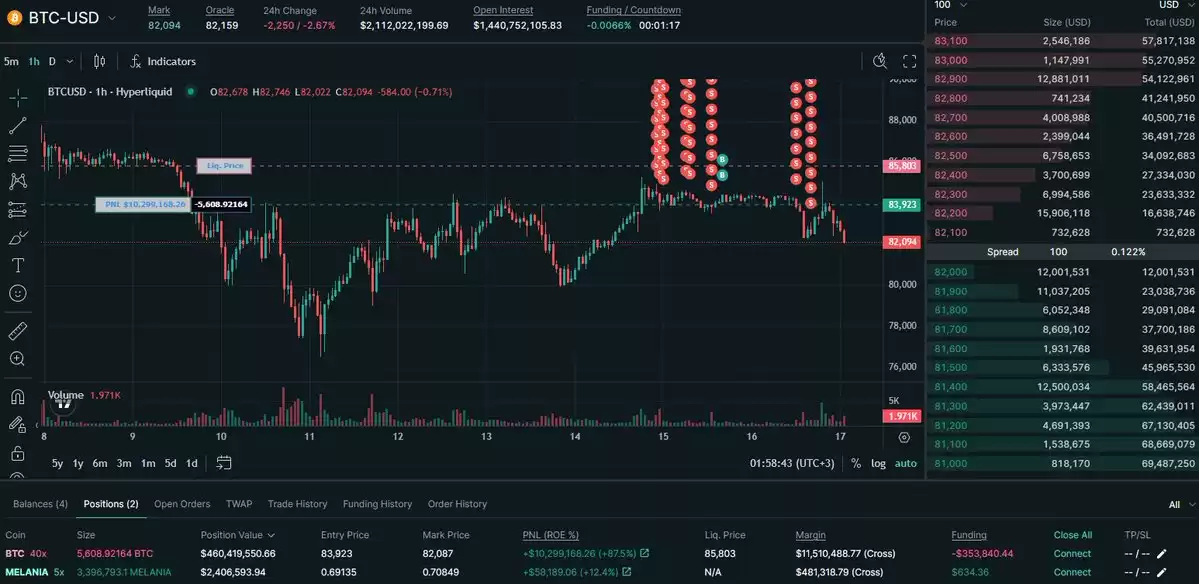Screen dimensions: 1199x584
Task: Select the 83,100 ask price row
Action: (x=1063, y=41)
